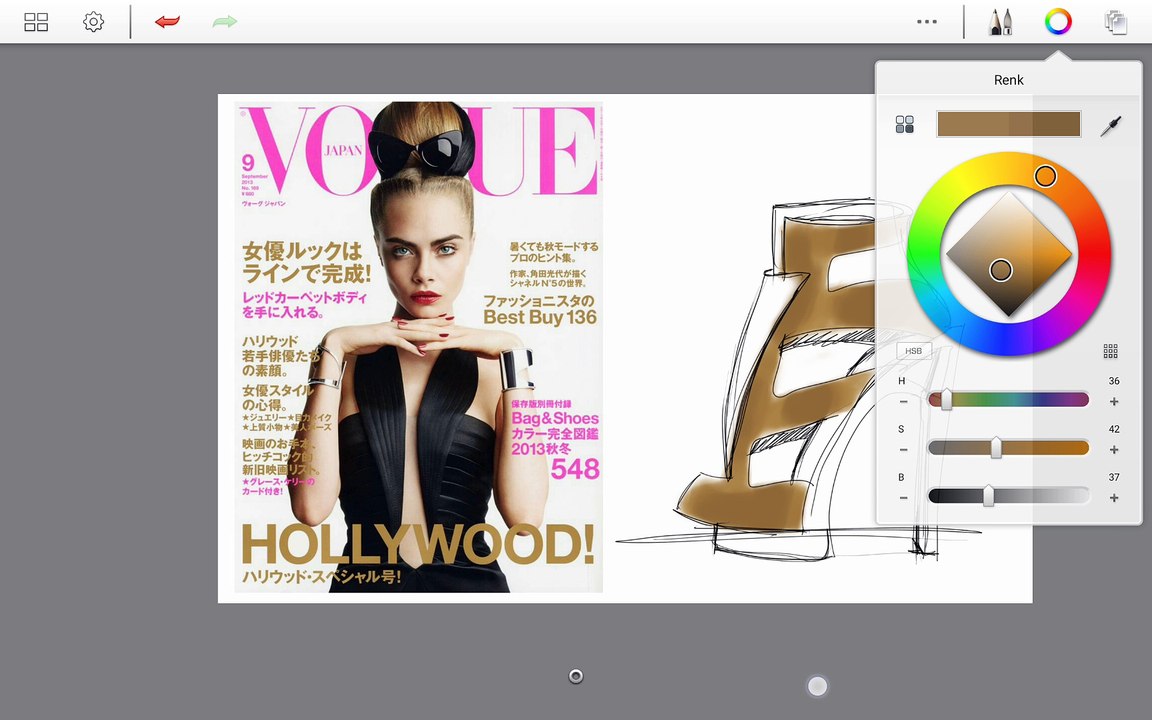The height and width of the screenshot is (720, 1152).
Task: Increase hue with the H plus button
Action: (x=1114, y=402)
